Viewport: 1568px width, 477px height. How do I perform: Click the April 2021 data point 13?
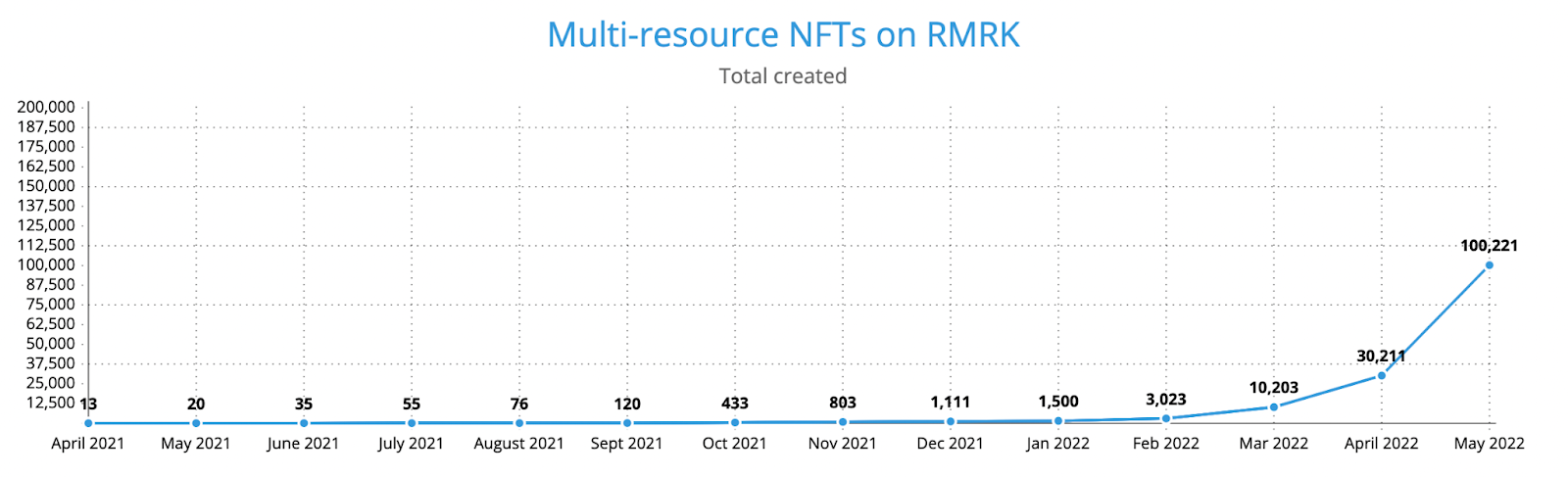(x=88, y=423)
